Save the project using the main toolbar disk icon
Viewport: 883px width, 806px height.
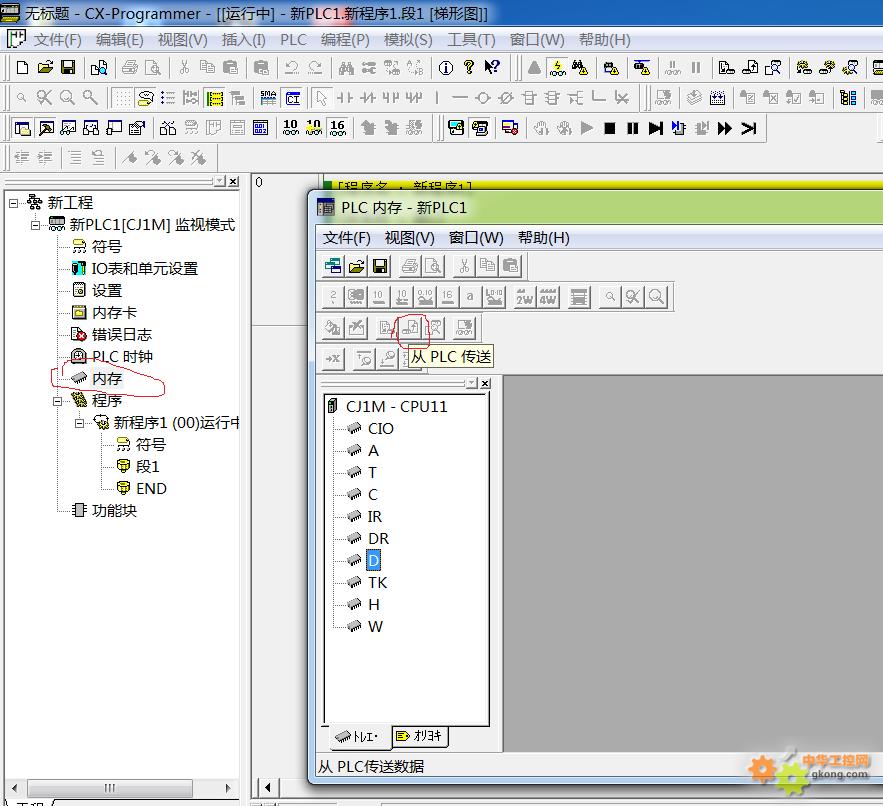click(x=68, y=68)
